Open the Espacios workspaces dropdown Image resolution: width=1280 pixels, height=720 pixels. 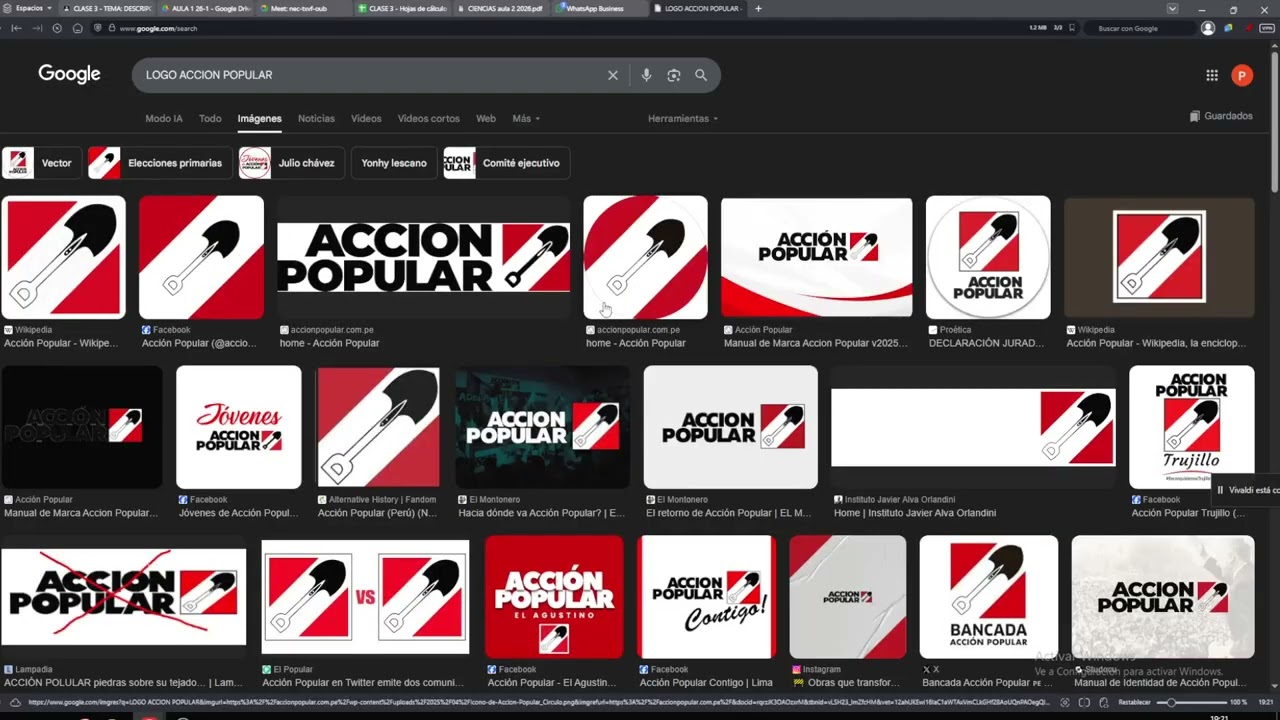pos(29,8)
